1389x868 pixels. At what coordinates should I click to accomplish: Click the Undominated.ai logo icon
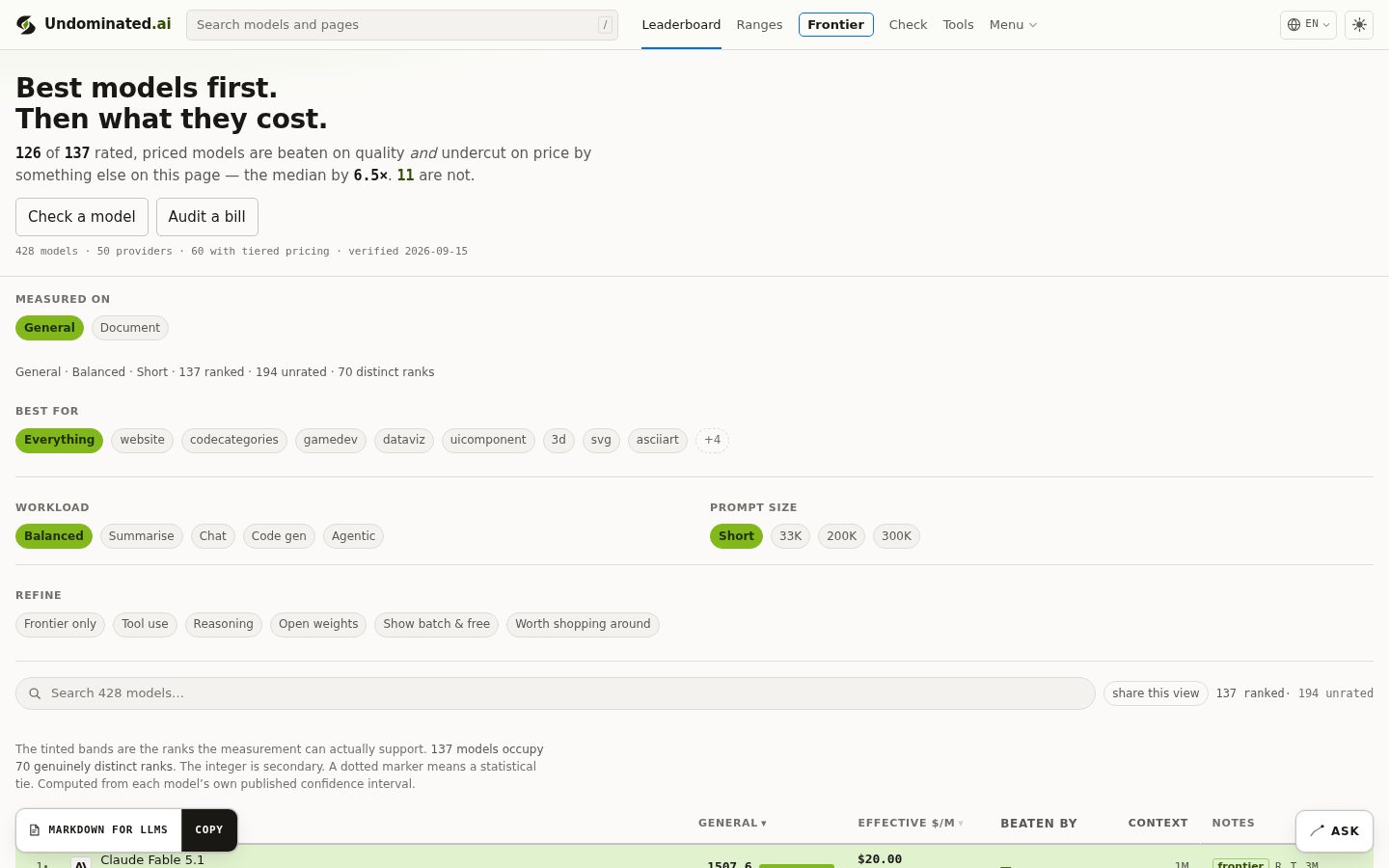[26, 25]
